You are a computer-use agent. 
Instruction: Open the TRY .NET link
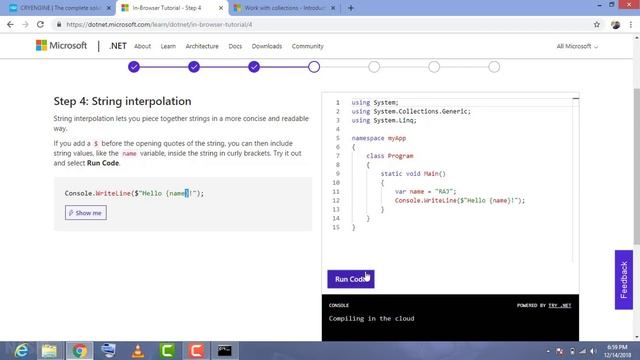(560, 305)
